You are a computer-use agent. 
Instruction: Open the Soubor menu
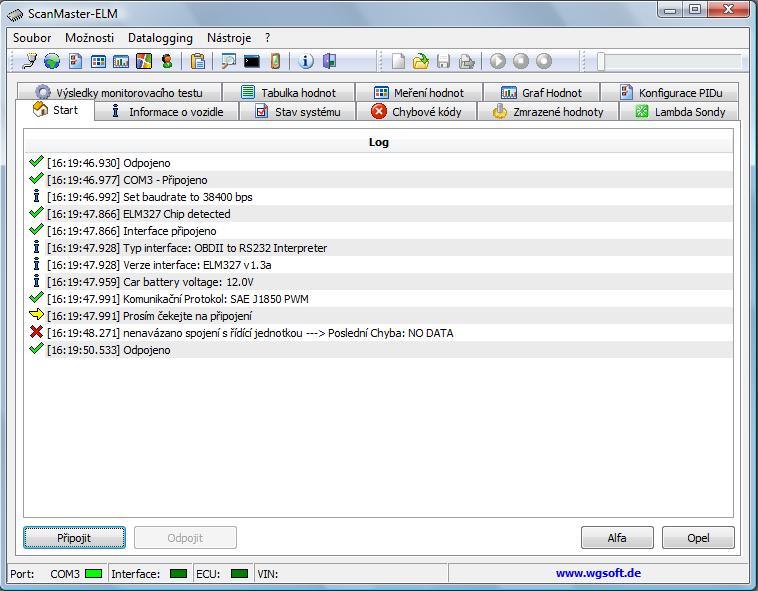click(x=32, y=37)
